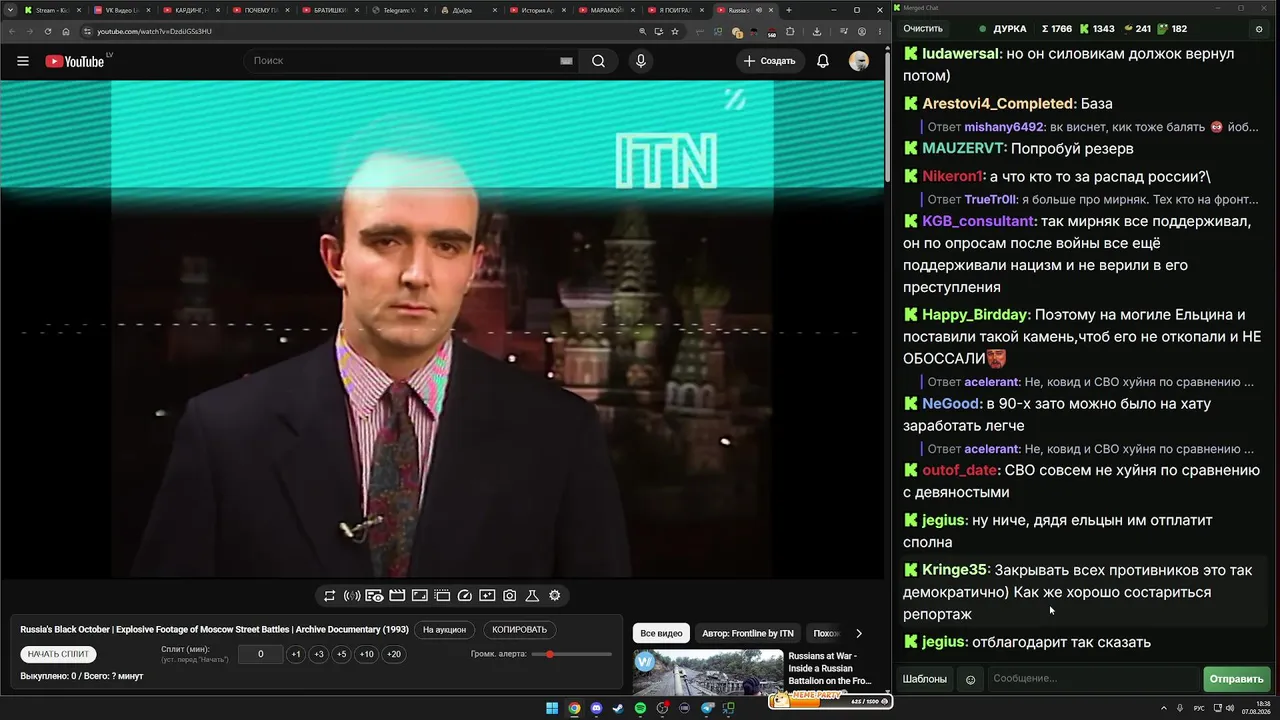
Task: Go to the YouTube home logo
Action: [75, 61]
